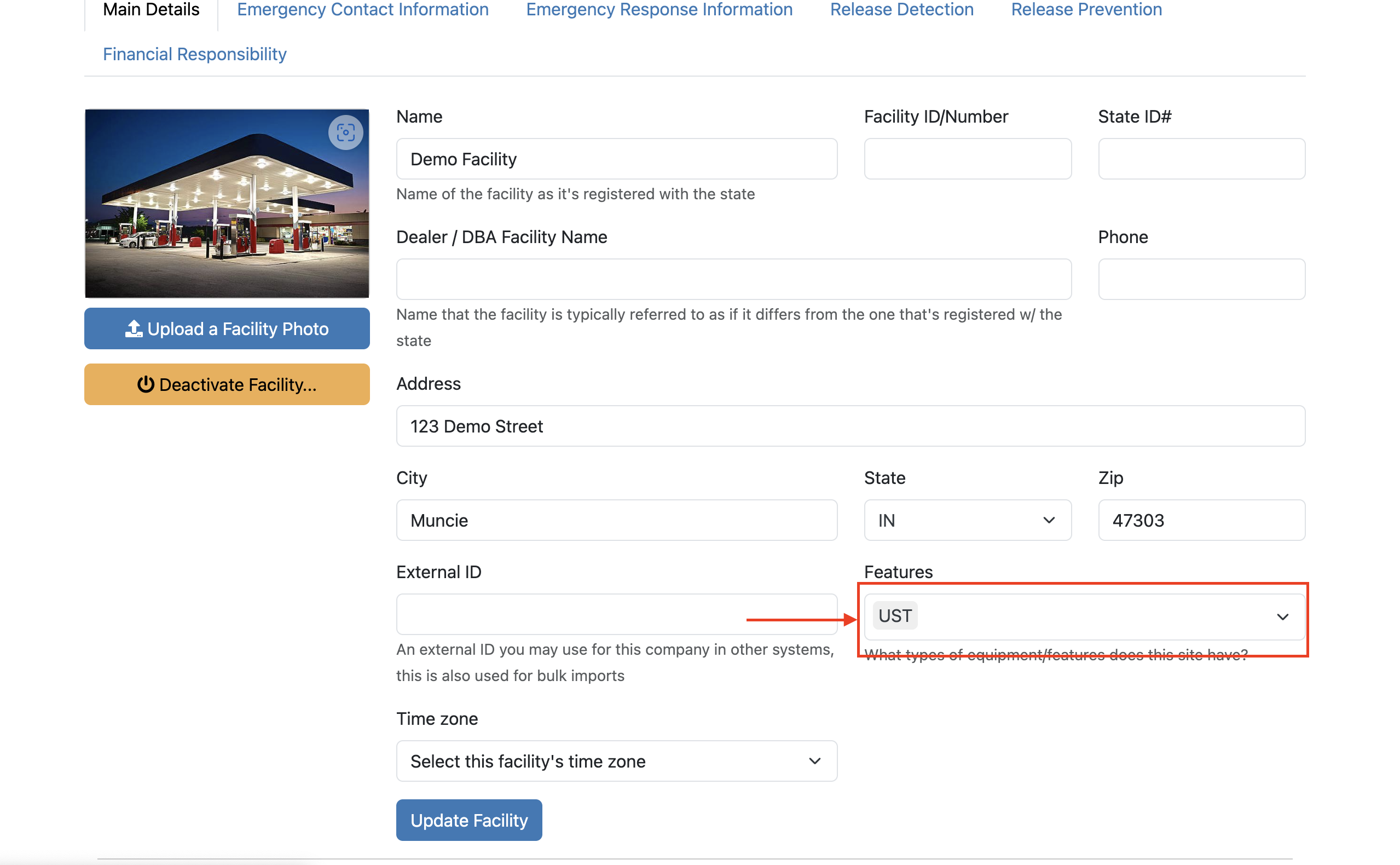Click the Facility ID/Number field

[x=967, y=159]
